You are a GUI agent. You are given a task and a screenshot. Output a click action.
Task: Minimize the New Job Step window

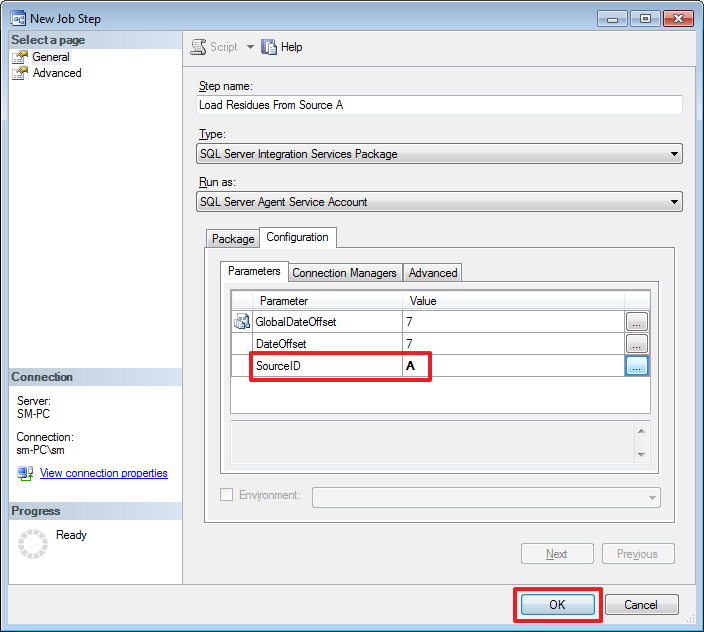tap(612, 19)
